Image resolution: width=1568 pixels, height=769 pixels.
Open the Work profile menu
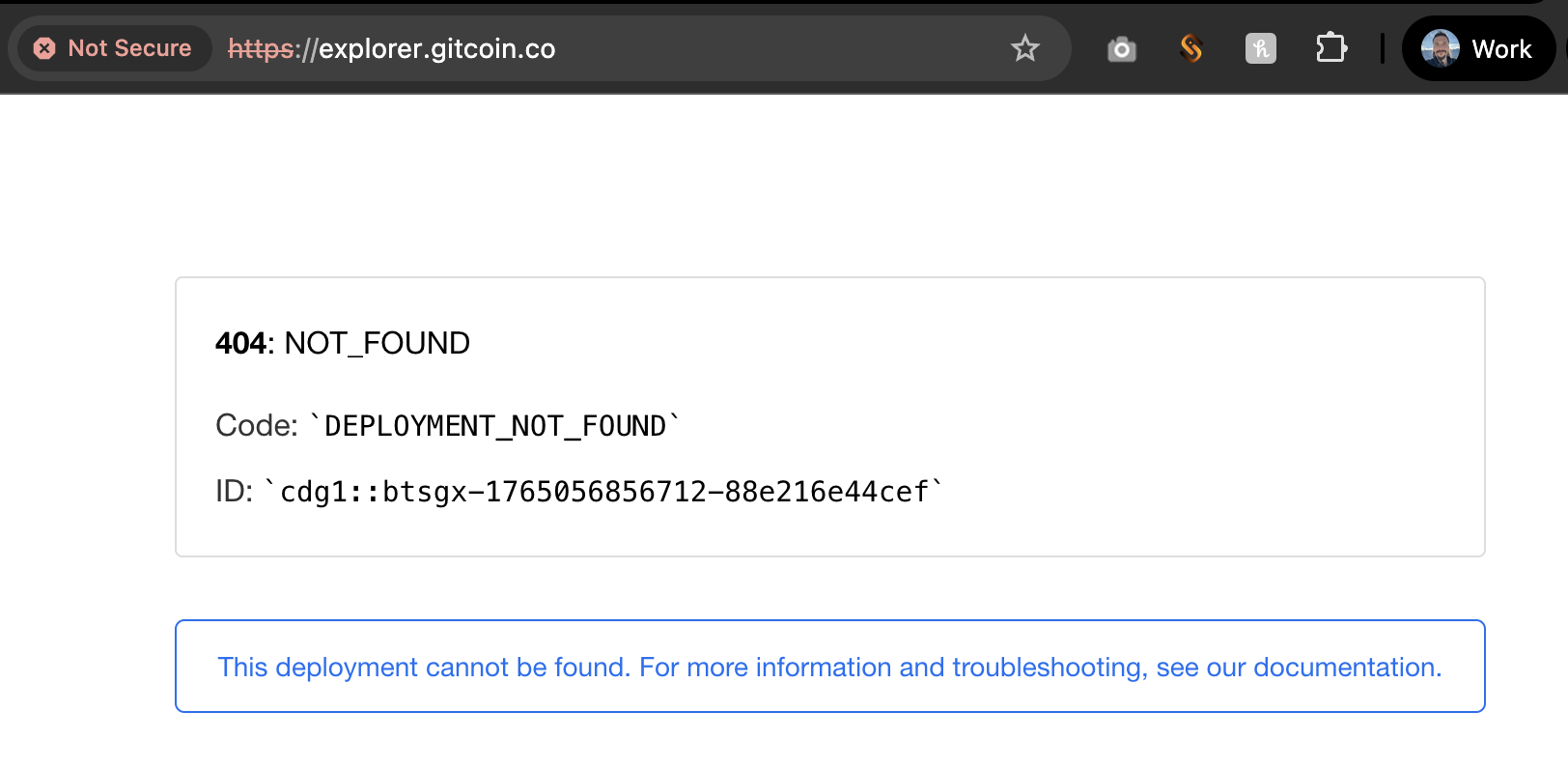(x=1500, y=48)
